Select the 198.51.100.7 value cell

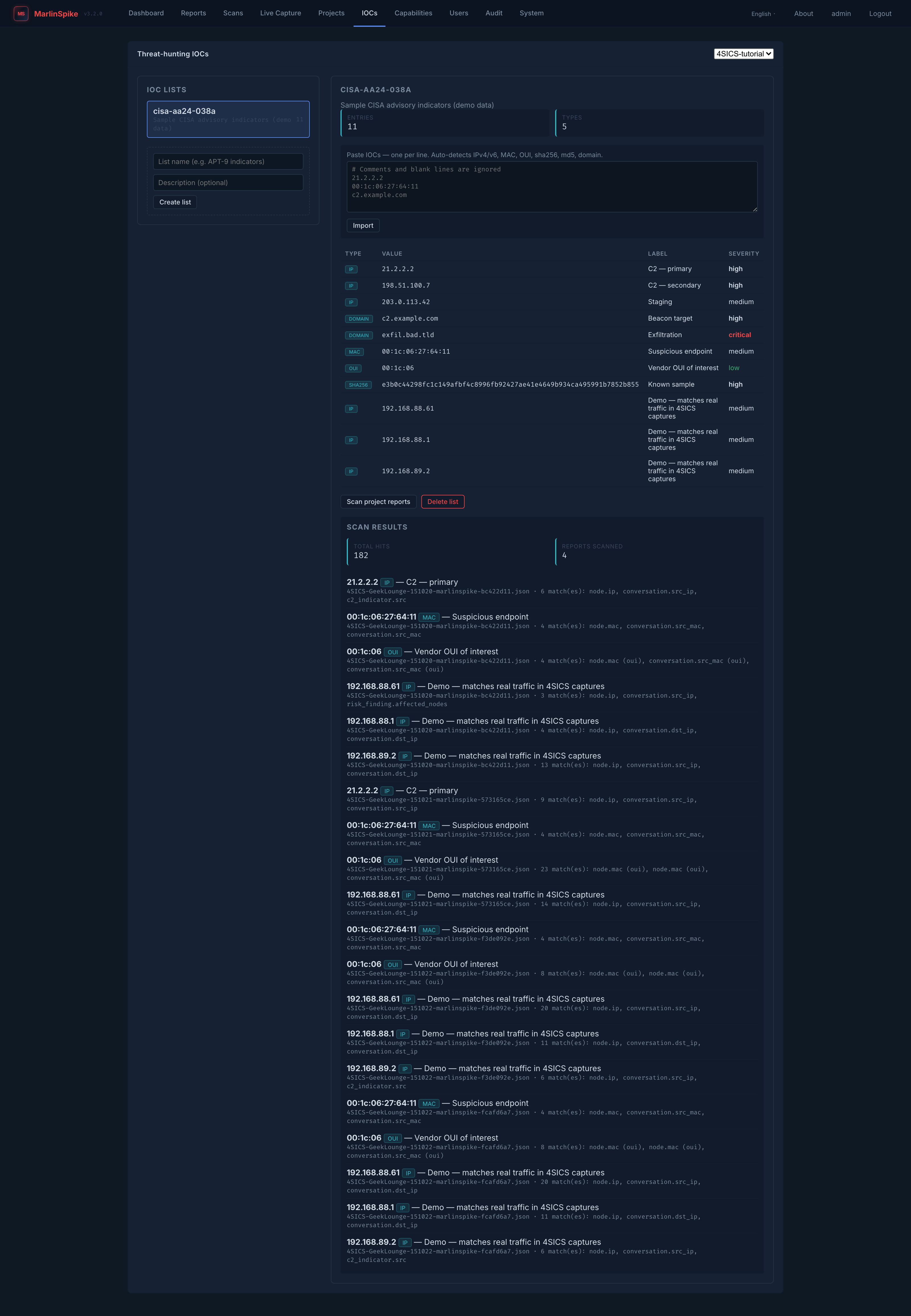click(x=406, y=286)
